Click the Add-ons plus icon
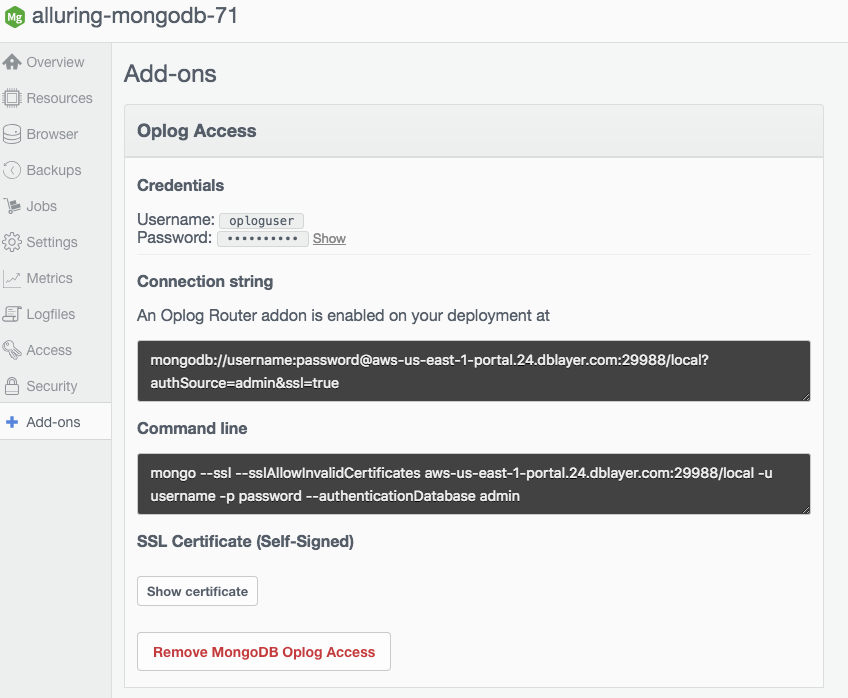848x698 pixels. pyautogui.click(x=14, y=421)
